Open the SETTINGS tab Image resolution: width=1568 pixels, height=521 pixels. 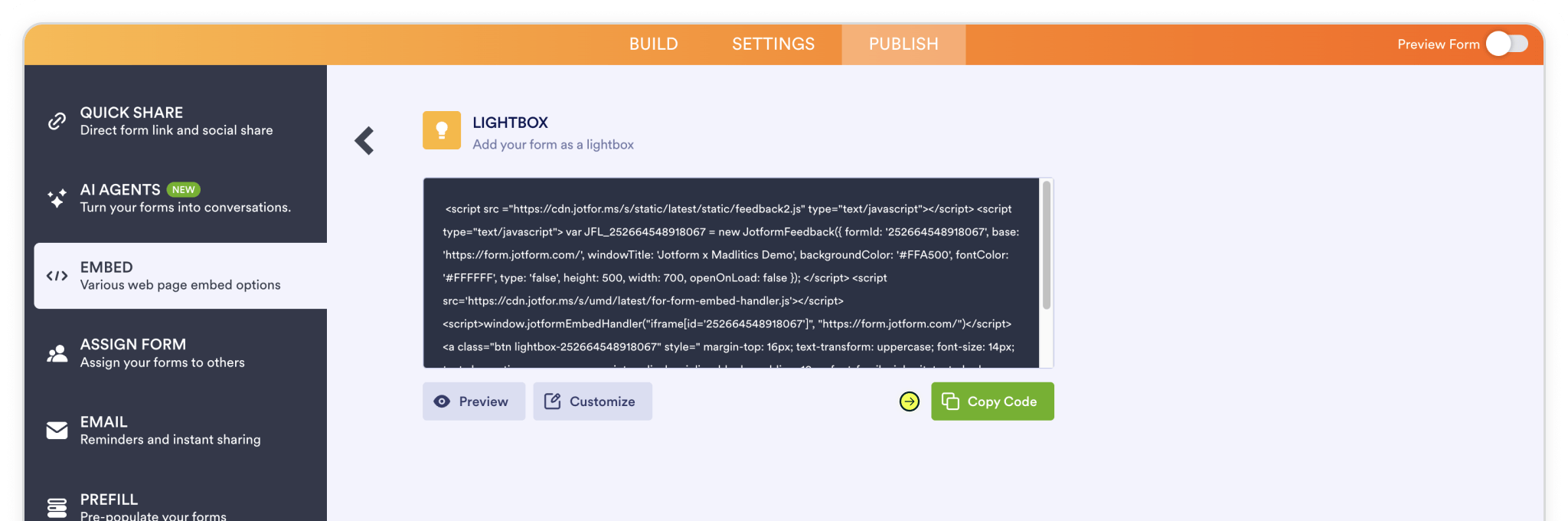773,44
